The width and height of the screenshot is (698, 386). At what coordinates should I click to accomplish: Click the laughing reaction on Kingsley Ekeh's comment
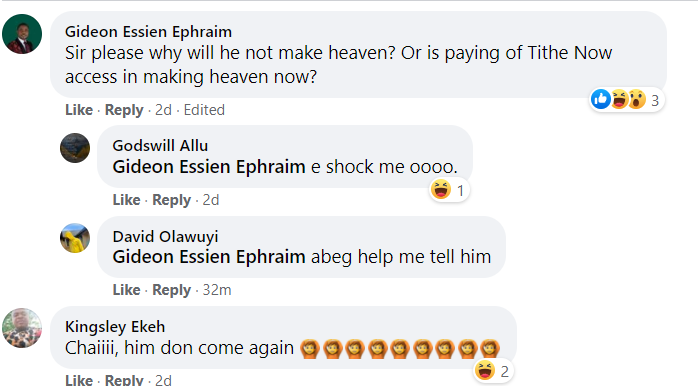484,370
